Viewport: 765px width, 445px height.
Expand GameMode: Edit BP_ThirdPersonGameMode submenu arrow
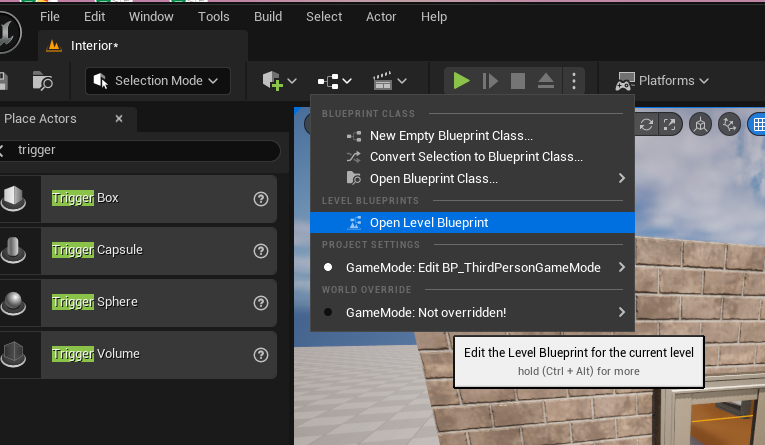(x=622, y=267)
